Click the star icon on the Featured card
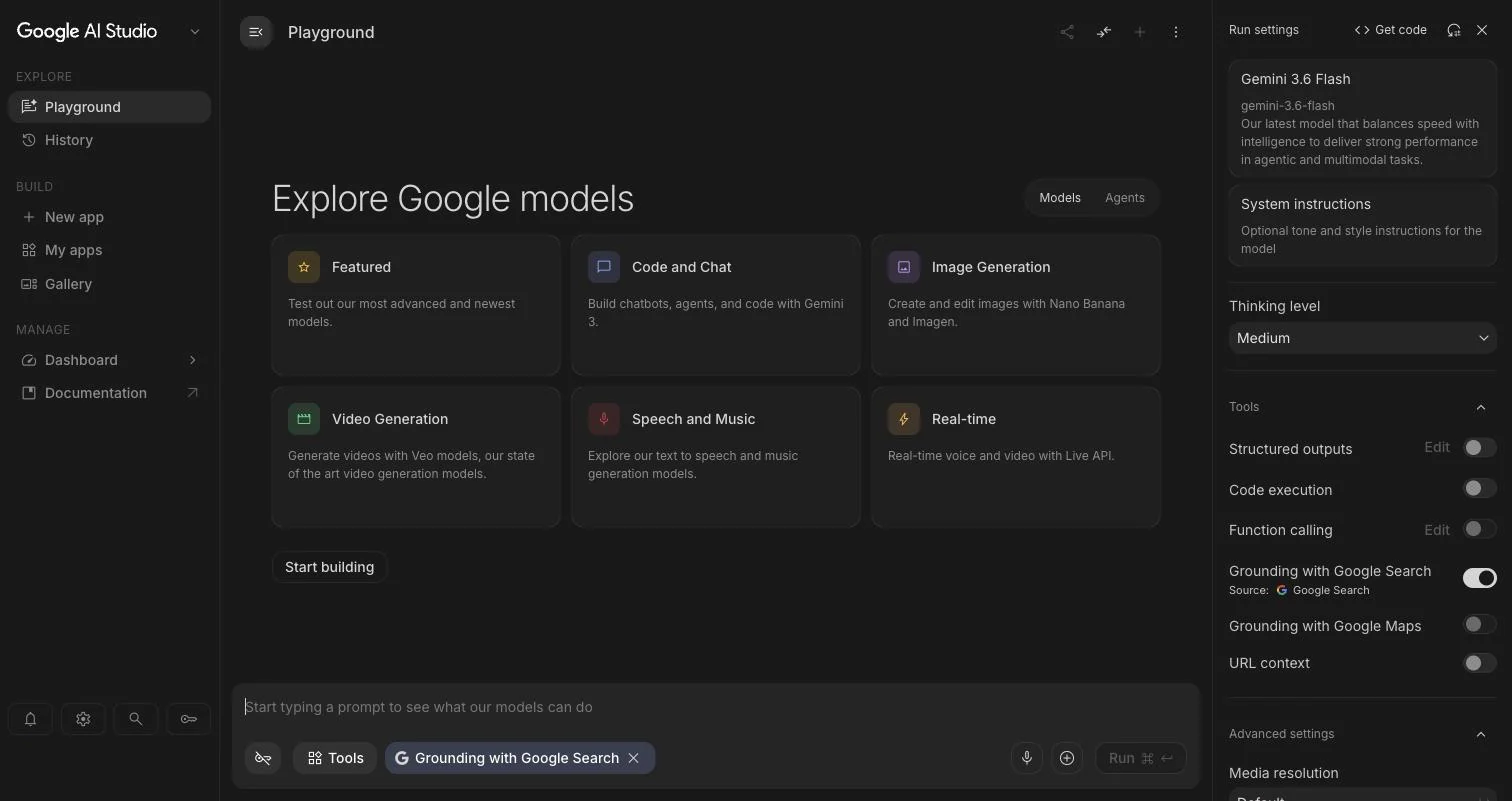 tap(304, 267)
